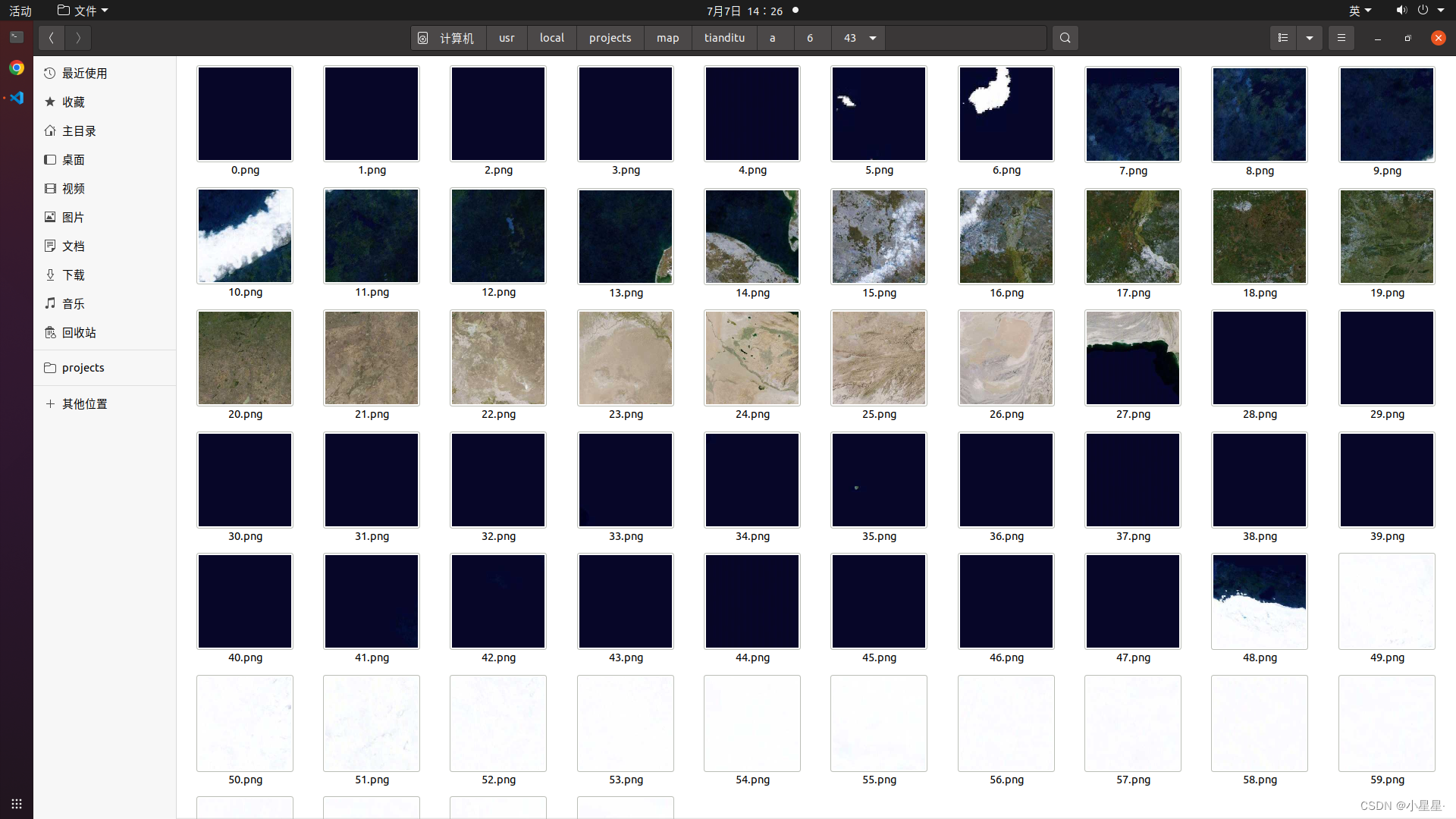Open the search files magnifier
The height and width of the screenshot is (819, 1456).
click(1065, 38)
